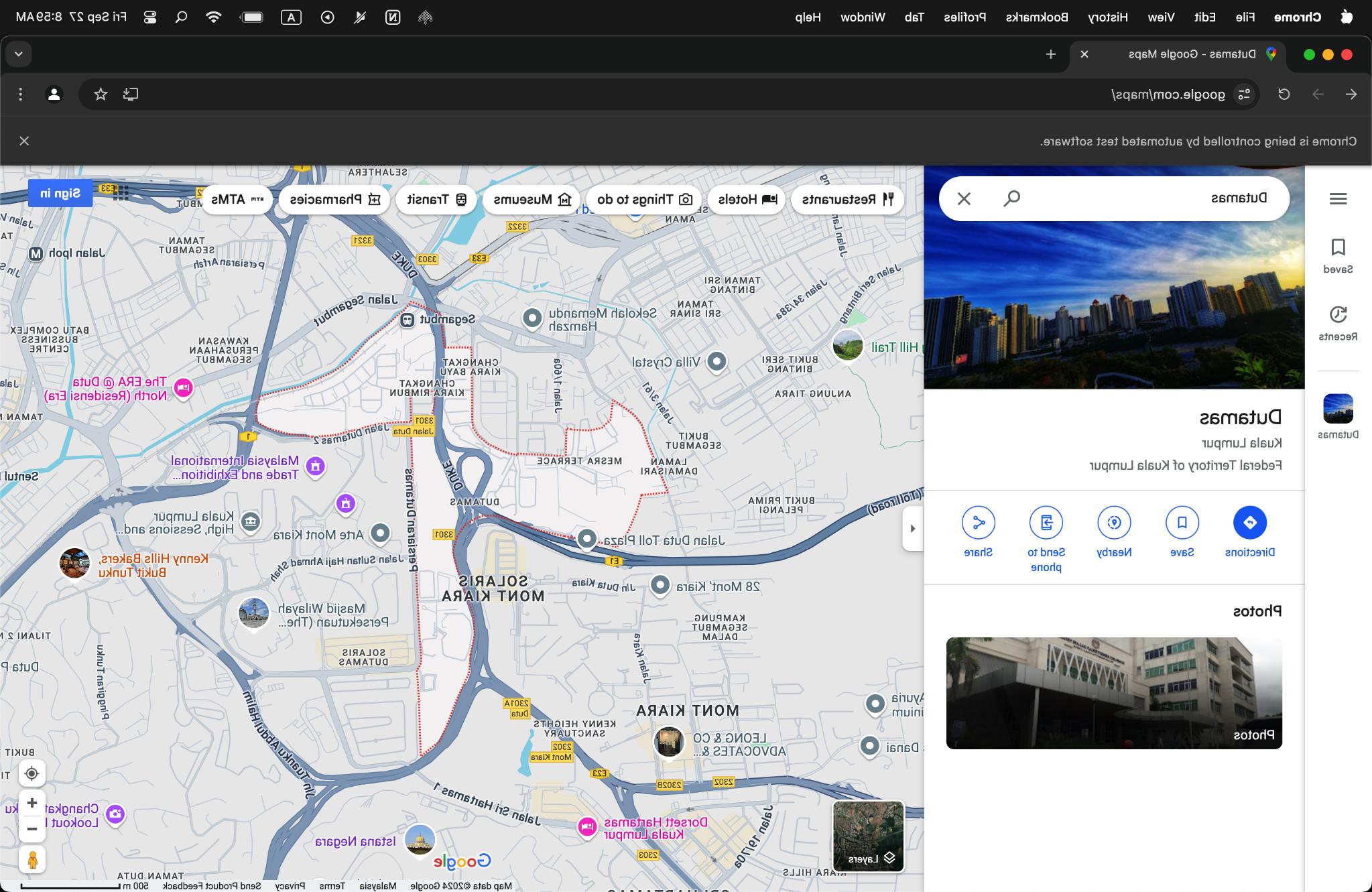Select Sekolah Memandu Hamzah map pin
The image size is (1372, 892).
[532, 318]
